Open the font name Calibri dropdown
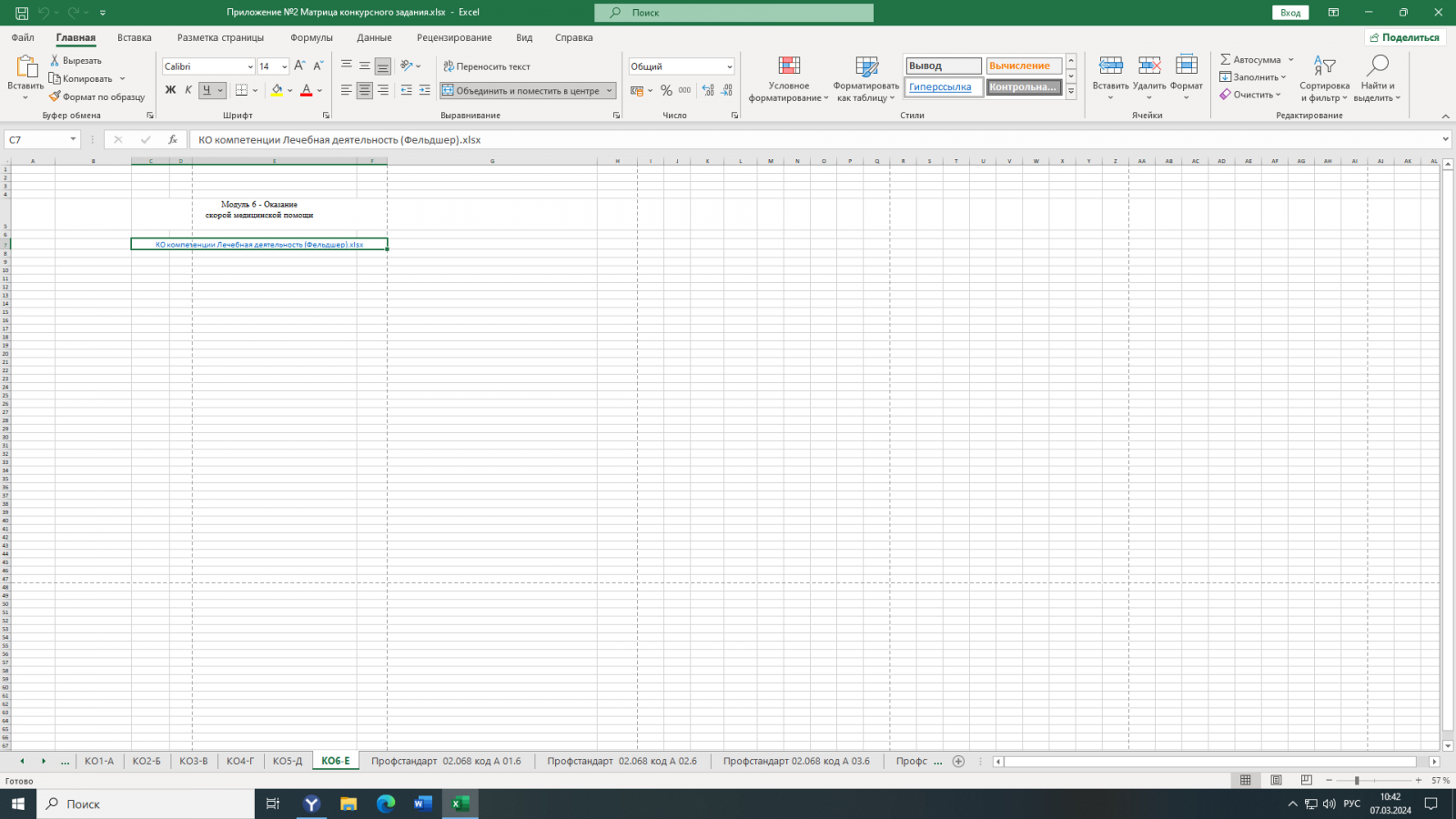1456x819 pixels. 250,66
